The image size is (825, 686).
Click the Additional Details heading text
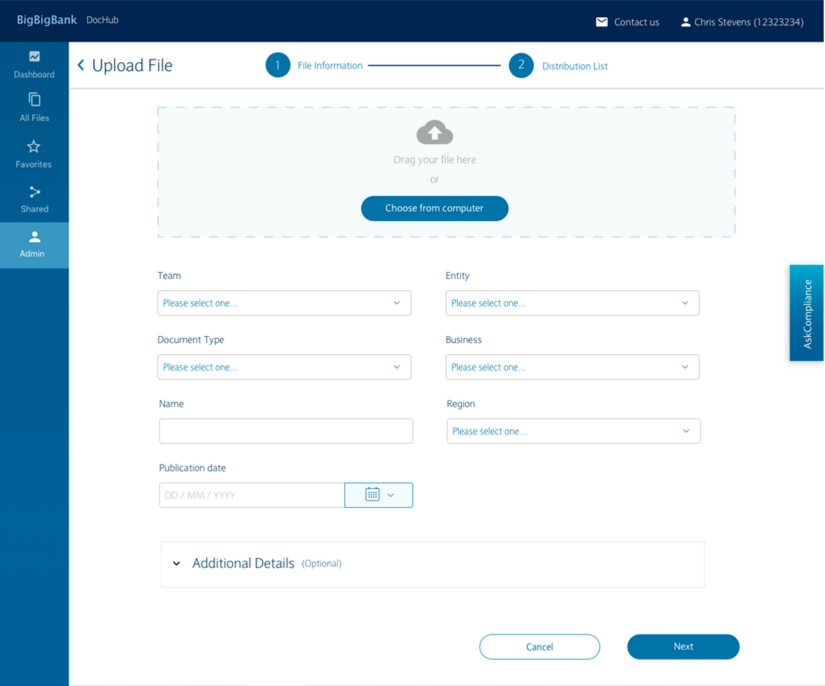click(x=243, y=563)
